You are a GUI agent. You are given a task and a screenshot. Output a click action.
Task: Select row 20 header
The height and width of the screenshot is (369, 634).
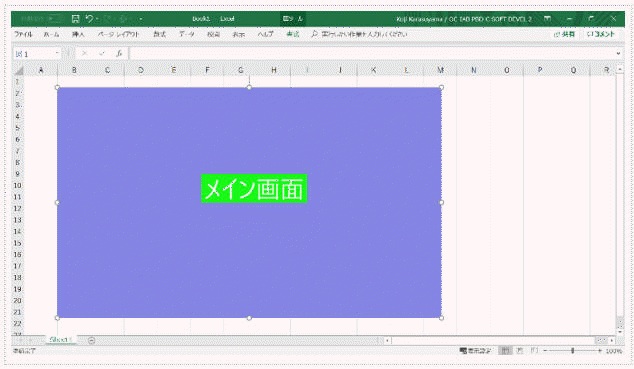point(17,301)
